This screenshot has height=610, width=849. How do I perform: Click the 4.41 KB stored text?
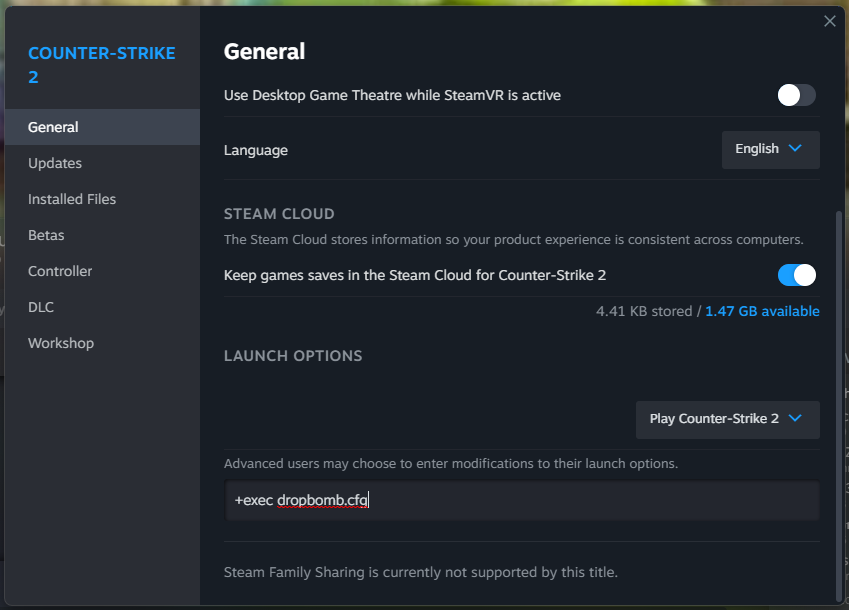coord(644,311)
